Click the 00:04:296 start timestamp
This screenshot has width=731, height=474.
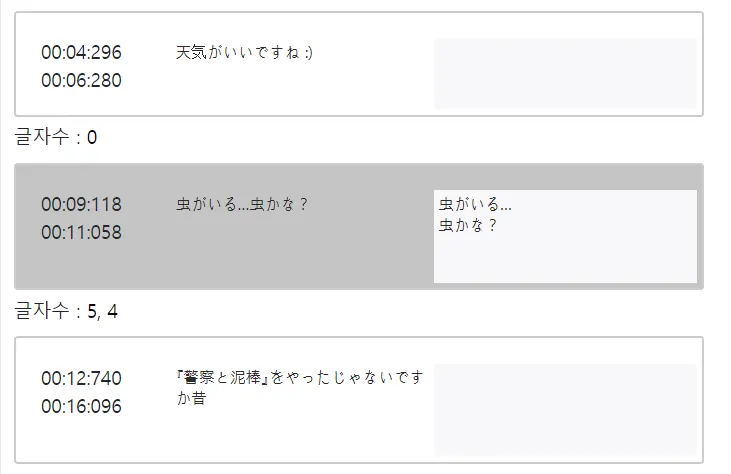(x=81, y=53)
